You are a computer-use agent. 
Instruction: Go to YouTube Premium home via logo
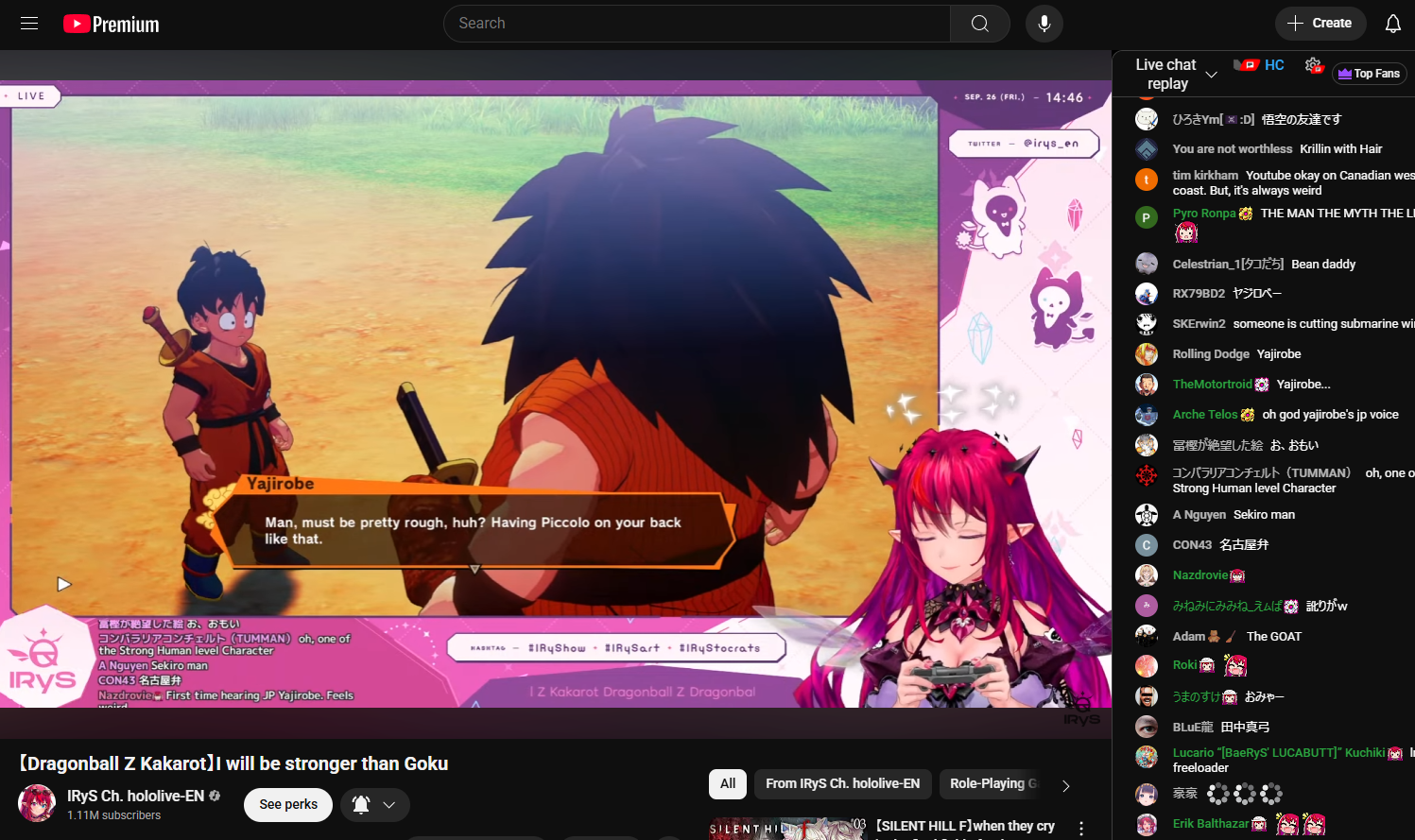112,24
